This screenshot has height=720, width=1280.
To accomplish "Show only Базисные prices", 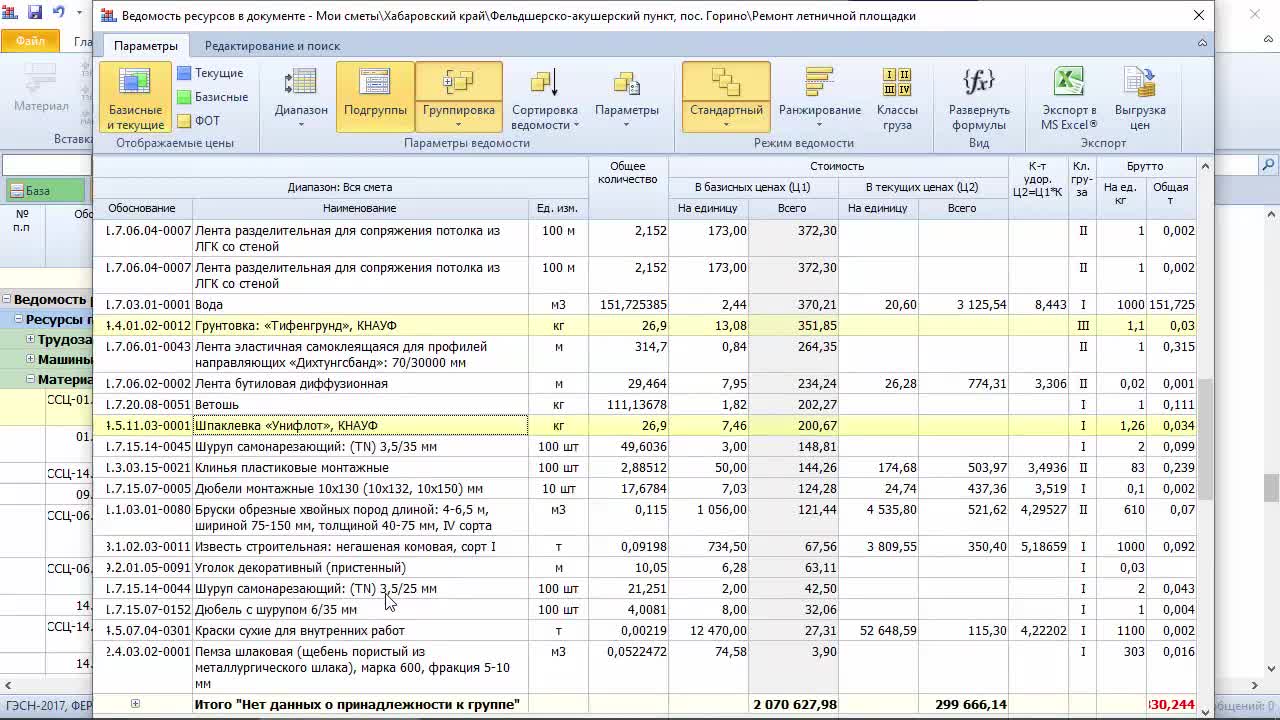I will (x=212, y=97).
